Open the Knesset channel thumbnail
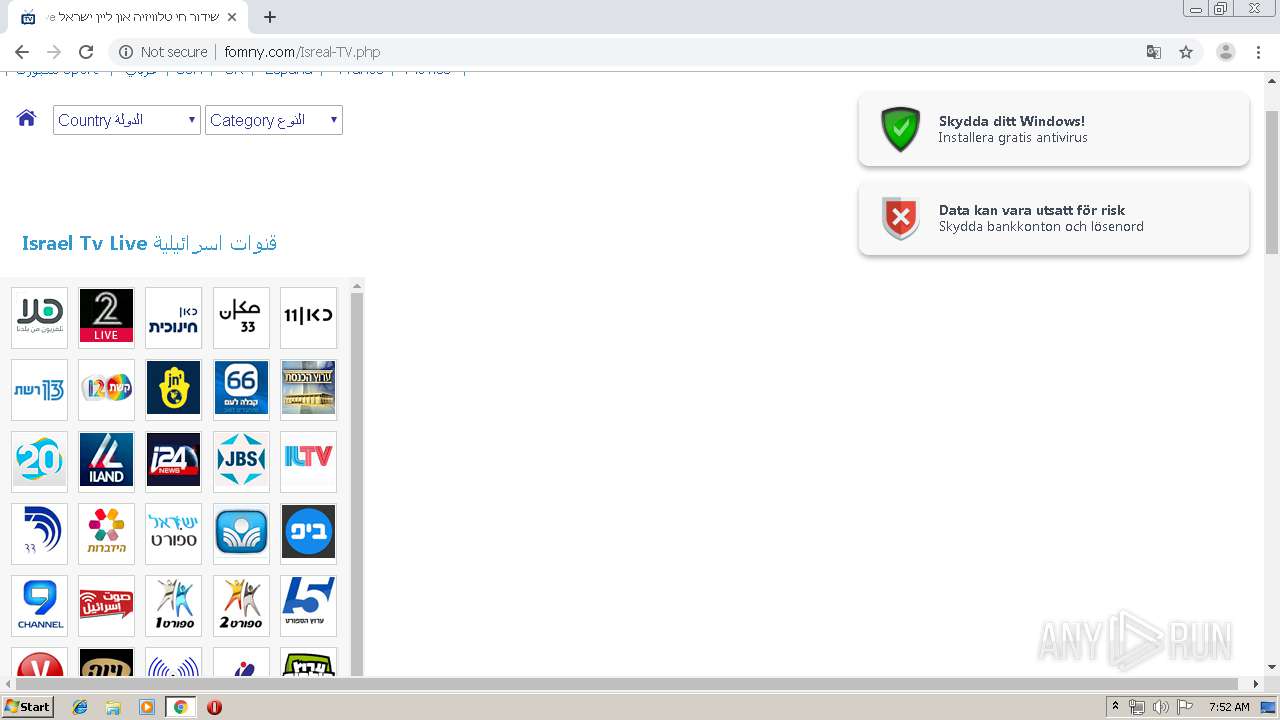 click(x=308, y=390)
